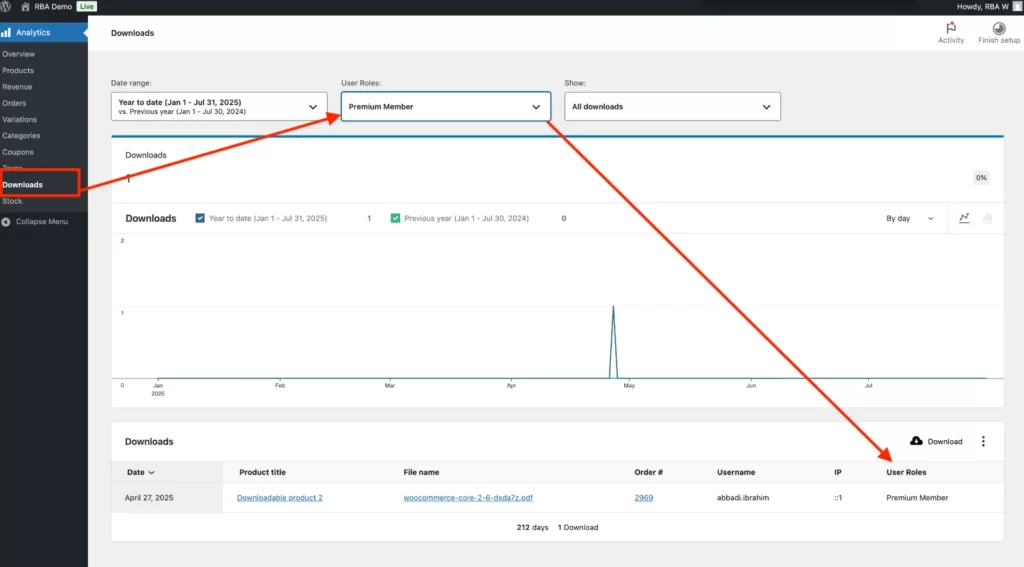This screenshot has width=1024, height=567.
Task: Switch to bar chart view icon
Action: click(x=988, y=218)
